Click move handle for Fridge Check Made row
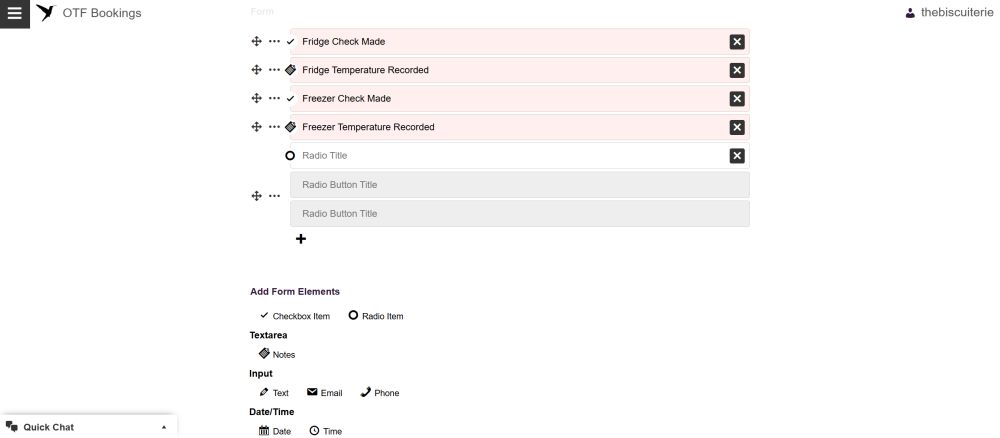Image resolution: width=1000 pixels, height=438 pixels. coord(256,41)
